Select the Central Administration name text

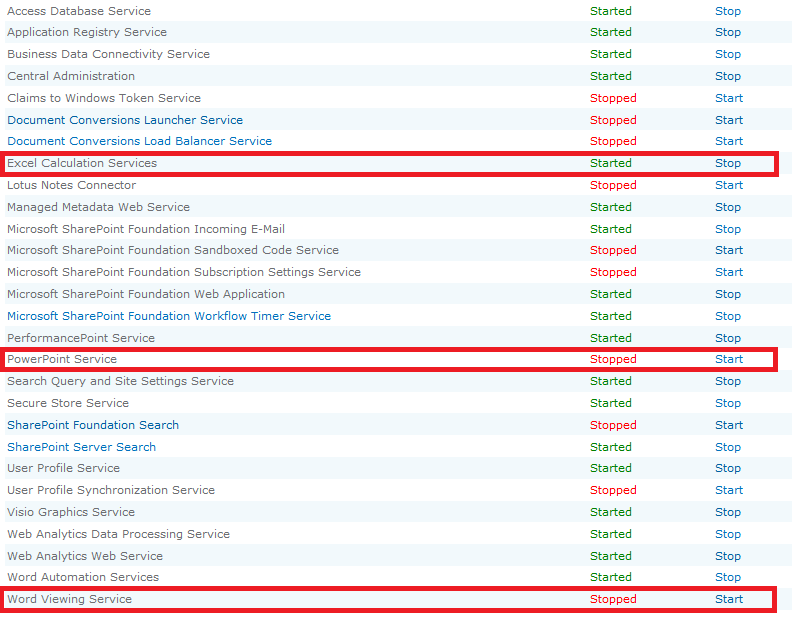pos(71,76)
